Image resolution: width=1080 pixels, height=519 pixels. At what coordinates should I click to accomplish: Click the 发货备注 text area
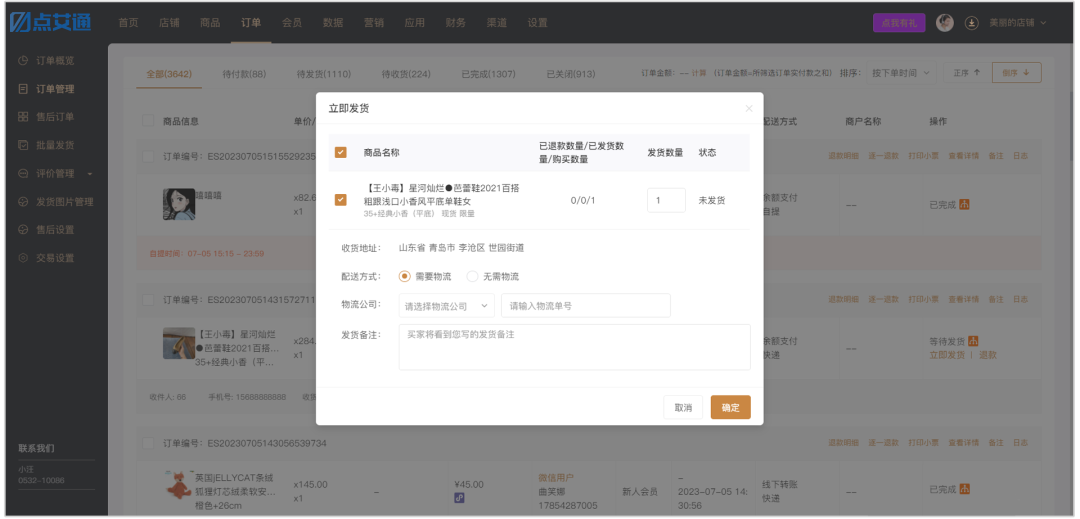click(574, 347)
